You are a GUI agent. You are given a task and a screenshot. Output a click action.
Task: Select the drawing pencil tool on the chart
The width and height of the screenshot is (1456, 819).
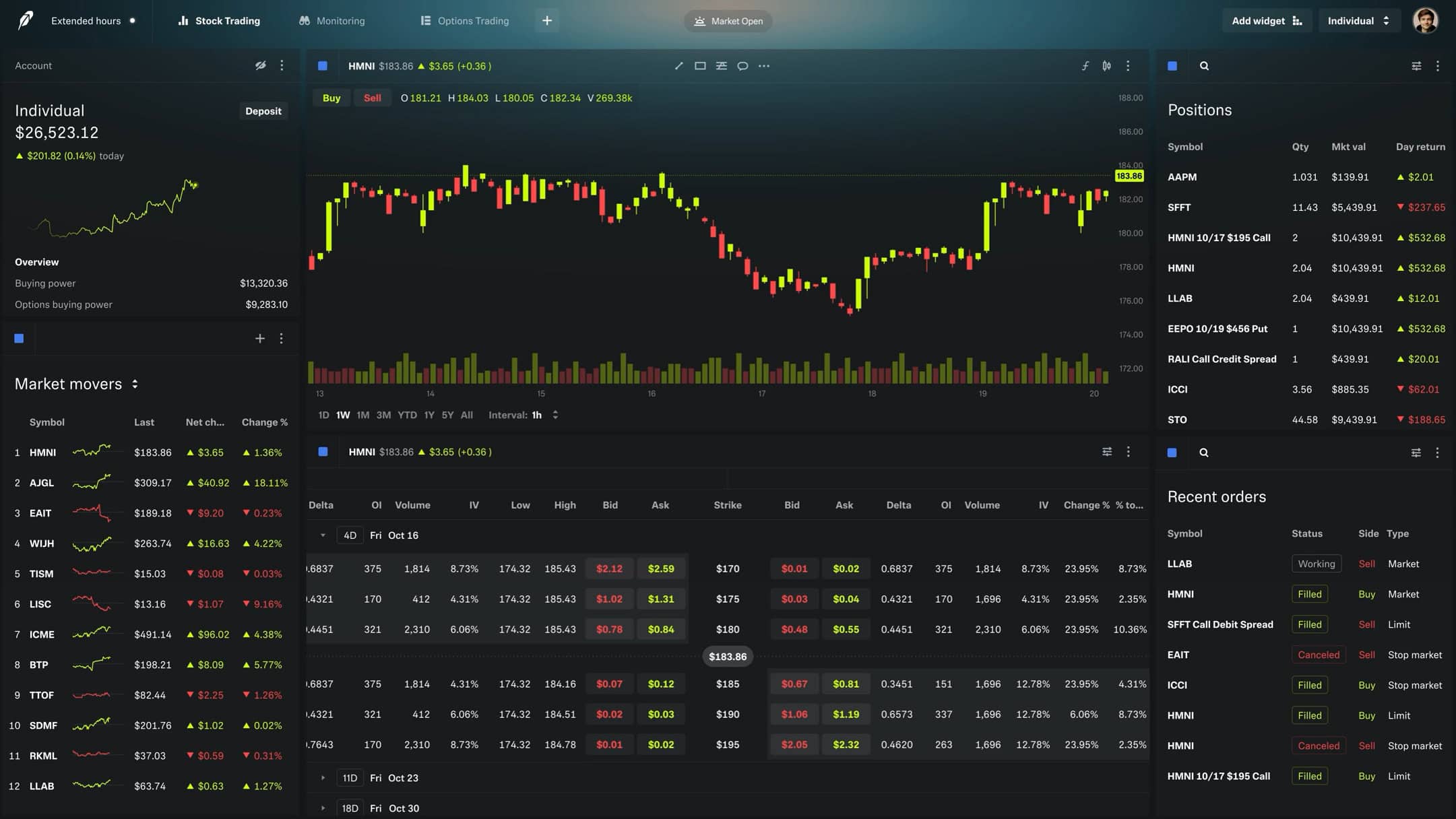click(x=679, y=65)
